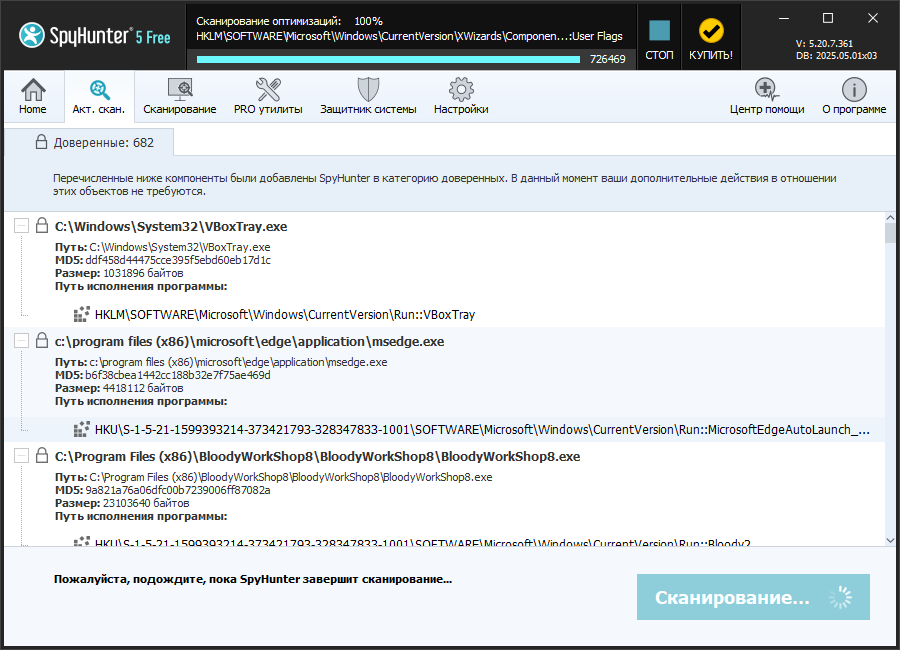Select the C:\Windows\System32\VBoxTray.exe heading
The height and width of the screenshot is (650, 900).
tap(171, 226)
